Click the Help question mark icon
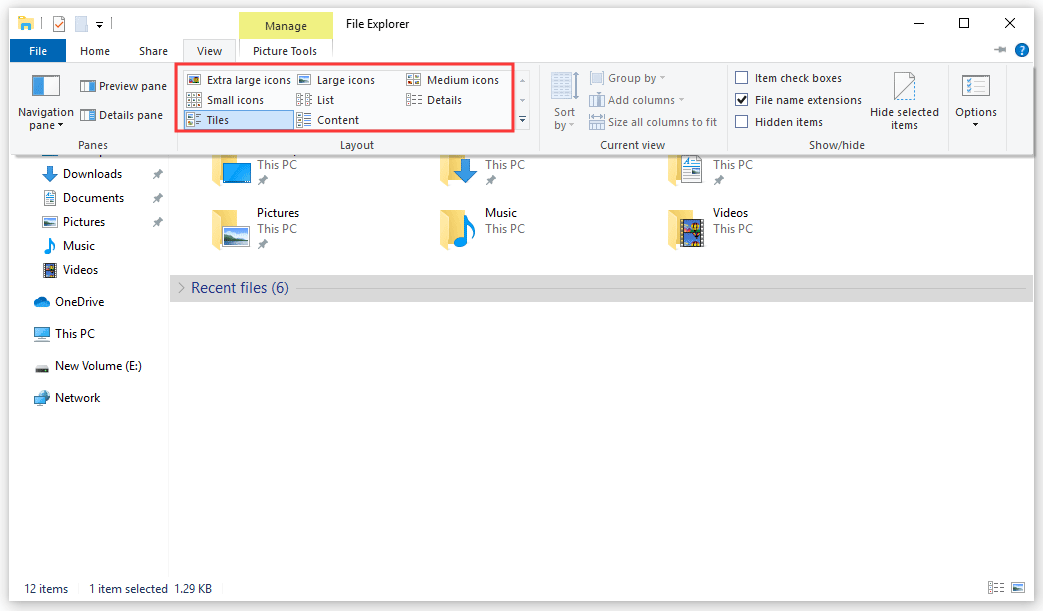The height and width of the screenshot is (611, 1043). (x=1022, y=50)
